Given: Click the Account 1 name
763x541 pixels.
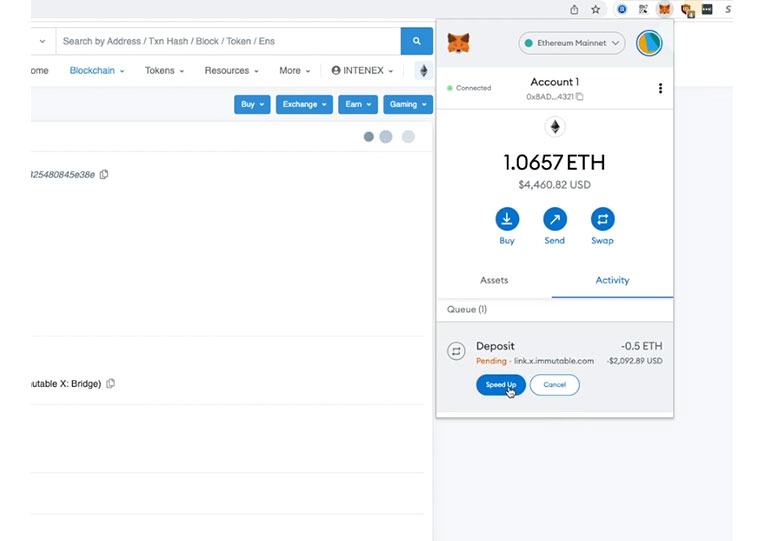Looking at the screenshot, I should pos(554,82).
